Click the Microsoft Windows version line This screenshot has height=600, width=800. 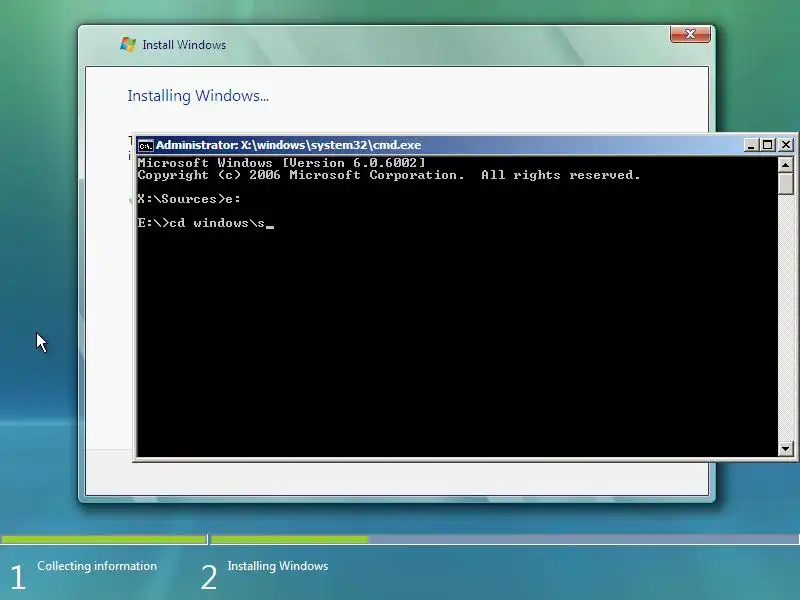coord(281,163)
